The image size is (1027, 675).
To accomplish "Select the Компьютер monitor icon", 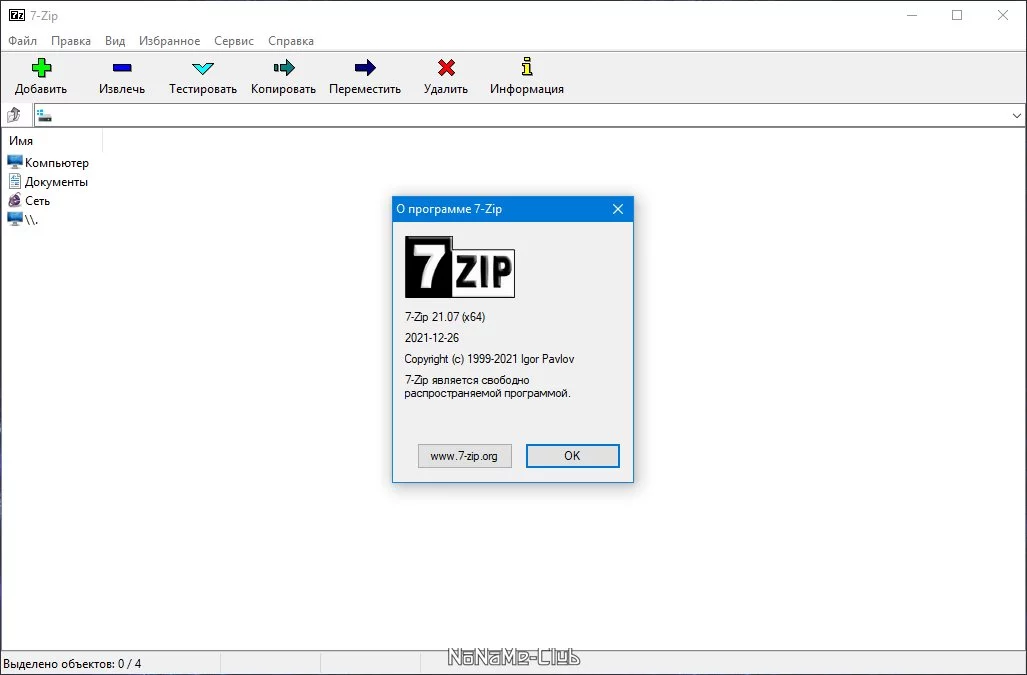I will click(14, 162).
